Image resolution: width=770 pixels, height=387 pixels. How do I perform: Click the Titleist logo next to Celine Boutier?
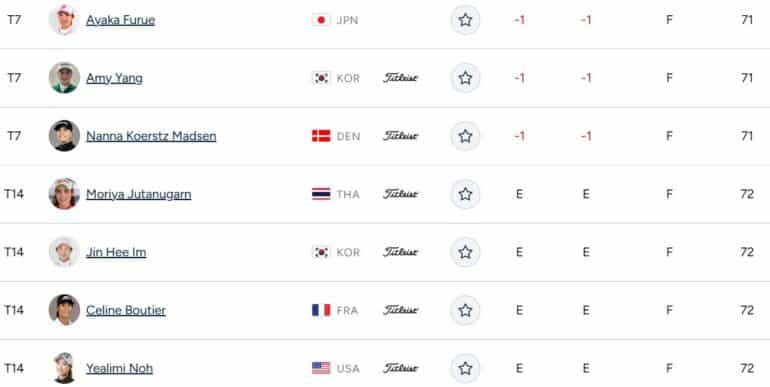401,310
